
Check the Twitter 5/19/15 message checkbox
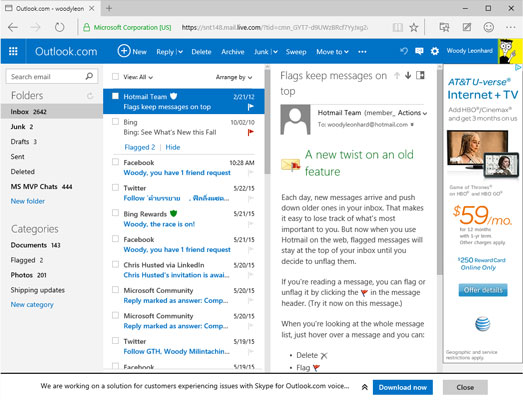tap(115, 341)
